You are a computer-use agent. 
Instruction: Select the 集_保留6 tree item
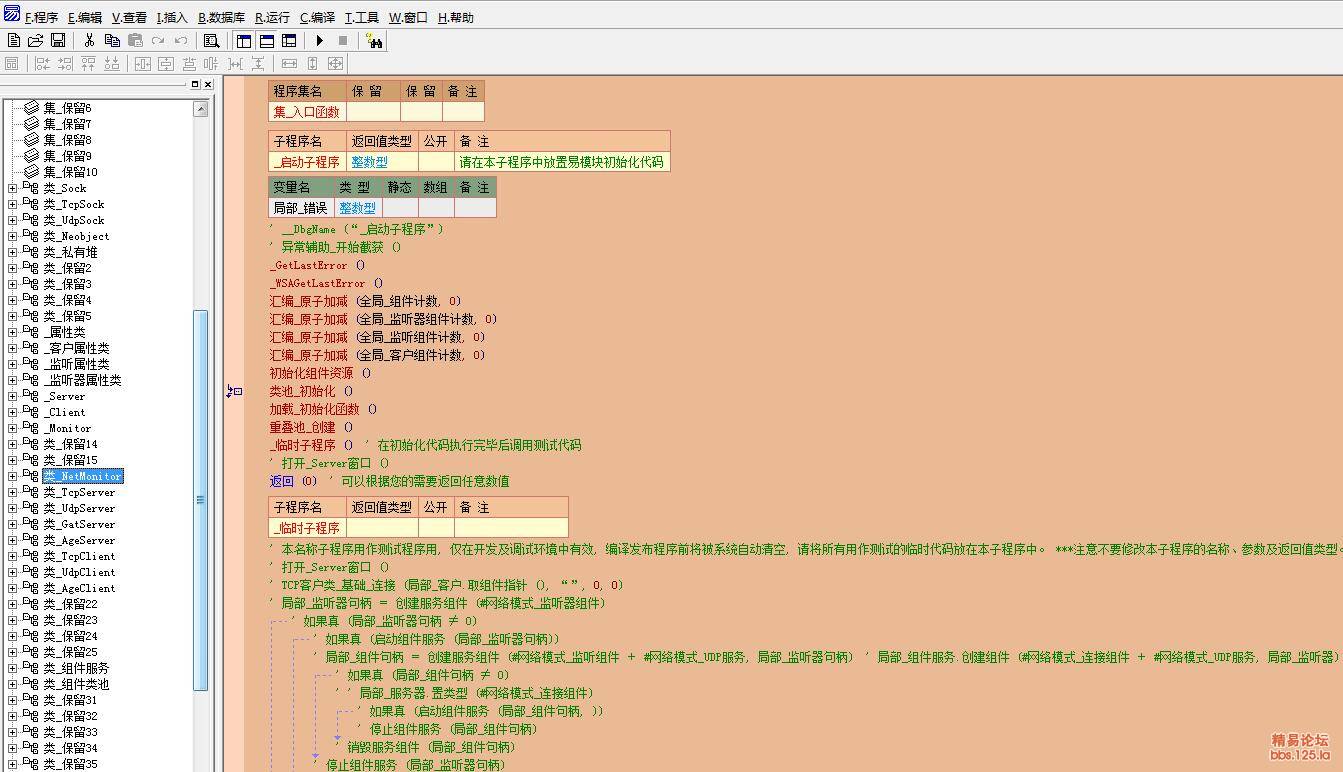(67, 108)
